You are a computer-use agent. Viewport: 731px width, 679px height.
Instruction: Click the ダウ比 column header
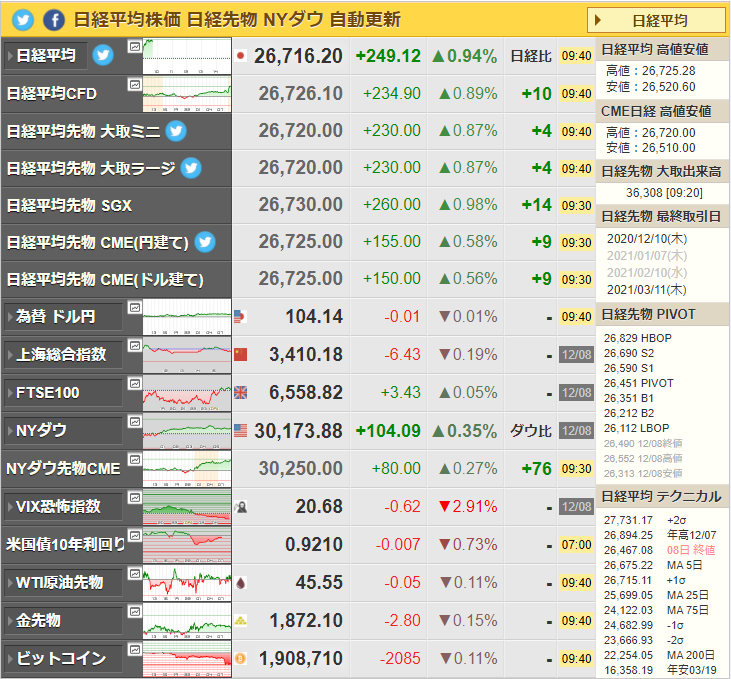pos(531,430)
